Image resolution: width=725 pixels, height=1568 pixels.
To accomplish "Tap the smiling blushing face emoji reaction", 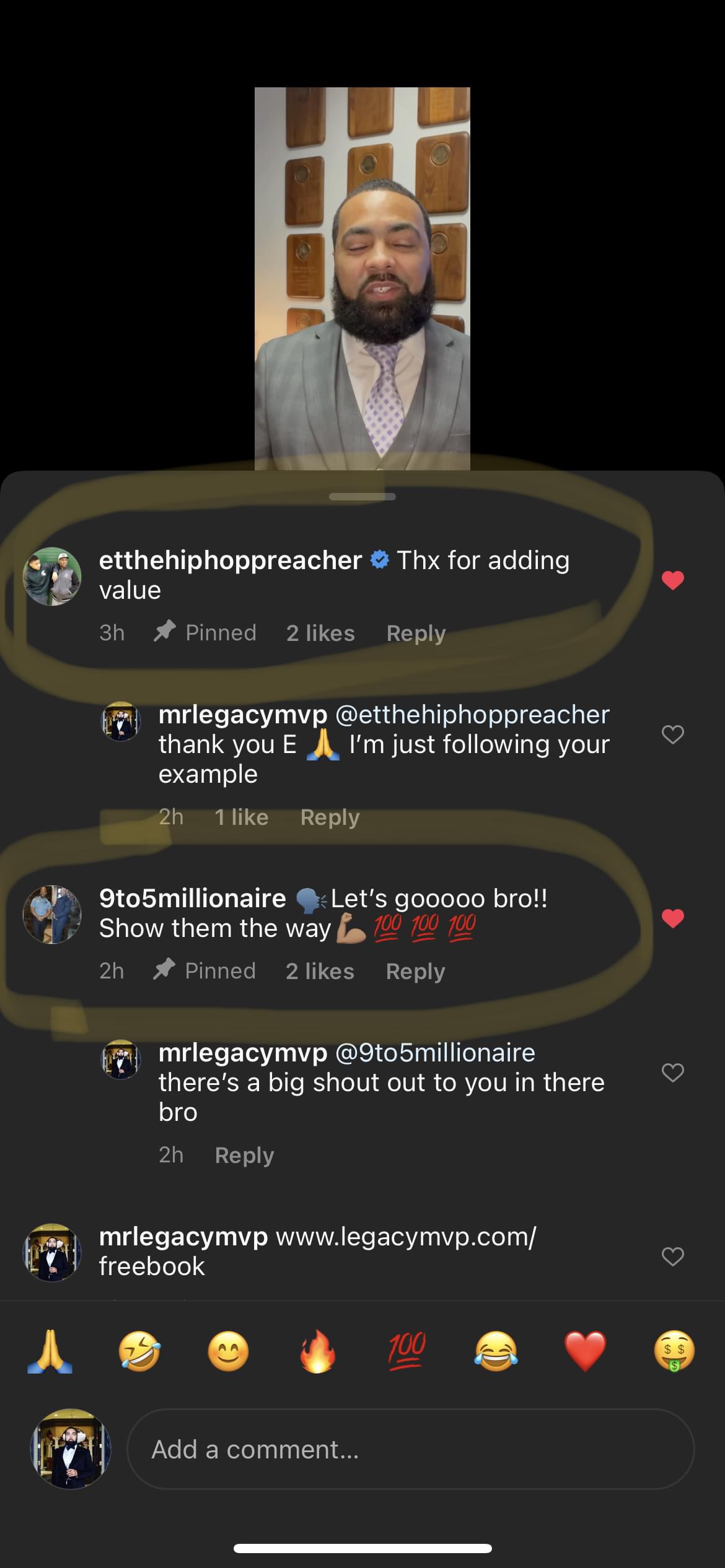I will point(228,1352).
